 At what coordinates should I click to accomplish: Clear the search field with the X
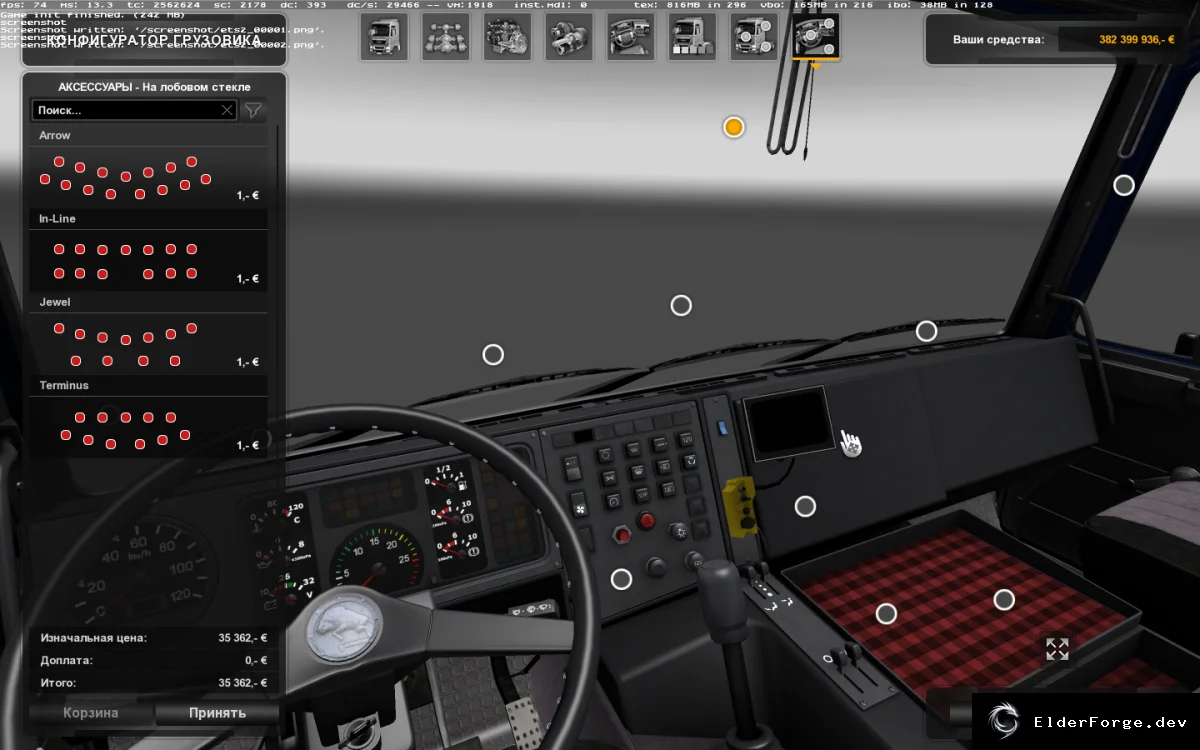[x=227, y=110]
